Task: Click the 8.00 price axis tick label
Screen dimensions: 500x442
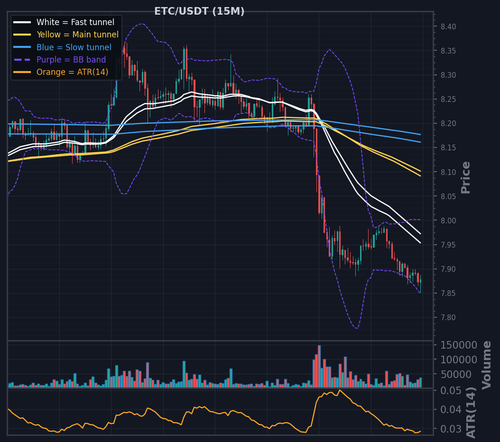Action: tap(448, 220)
